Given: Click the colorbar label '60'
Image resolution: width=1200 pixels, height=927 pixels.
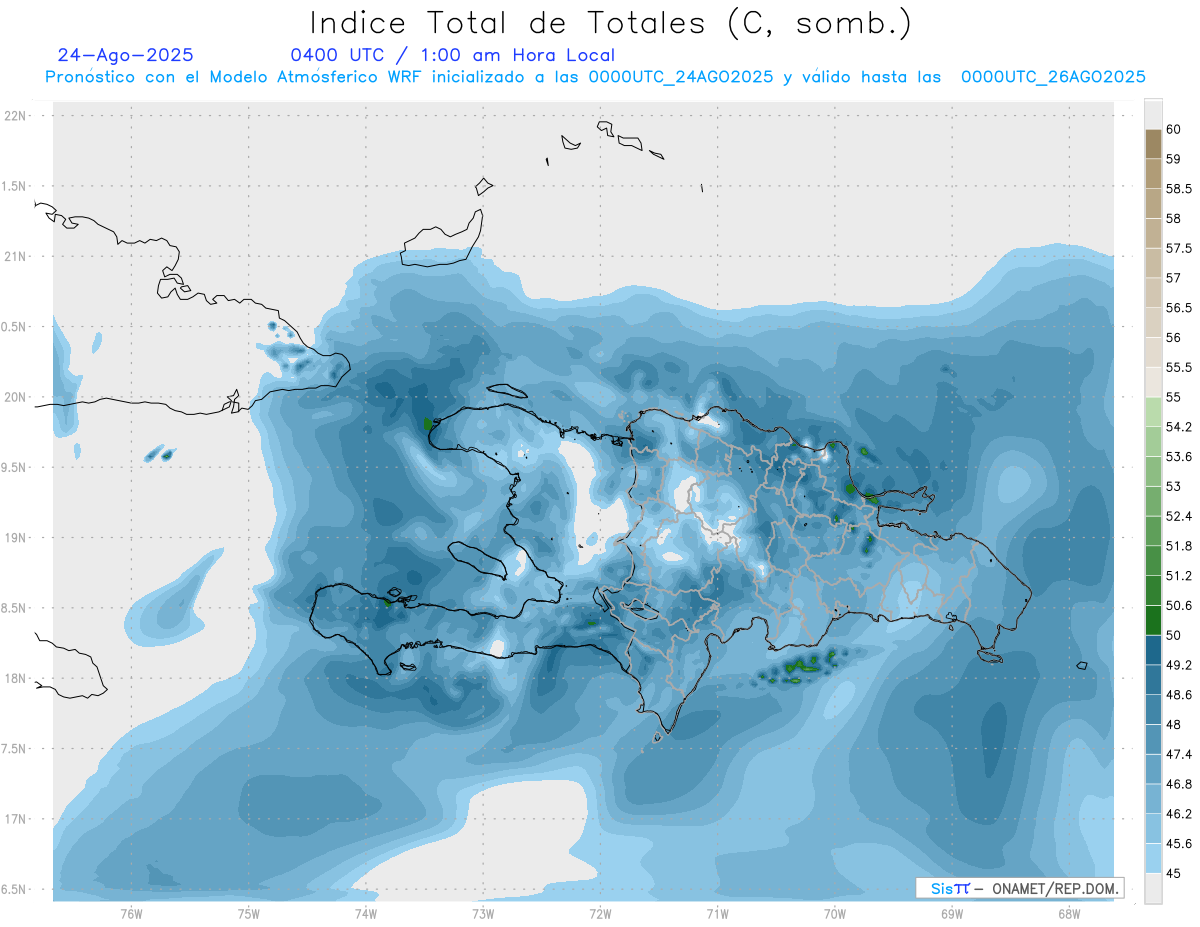Looking at the screenshot, I should click(x=1173, y=129).
